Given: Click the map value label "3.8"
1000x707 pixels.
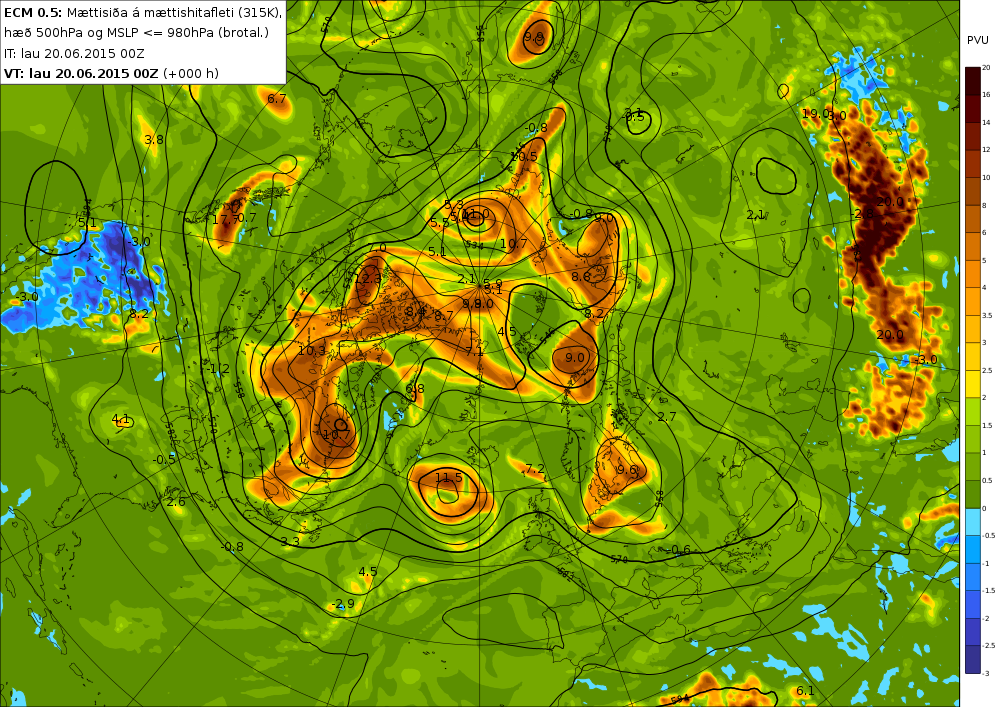Looking at the screenshot, I should tap(154, 140).
